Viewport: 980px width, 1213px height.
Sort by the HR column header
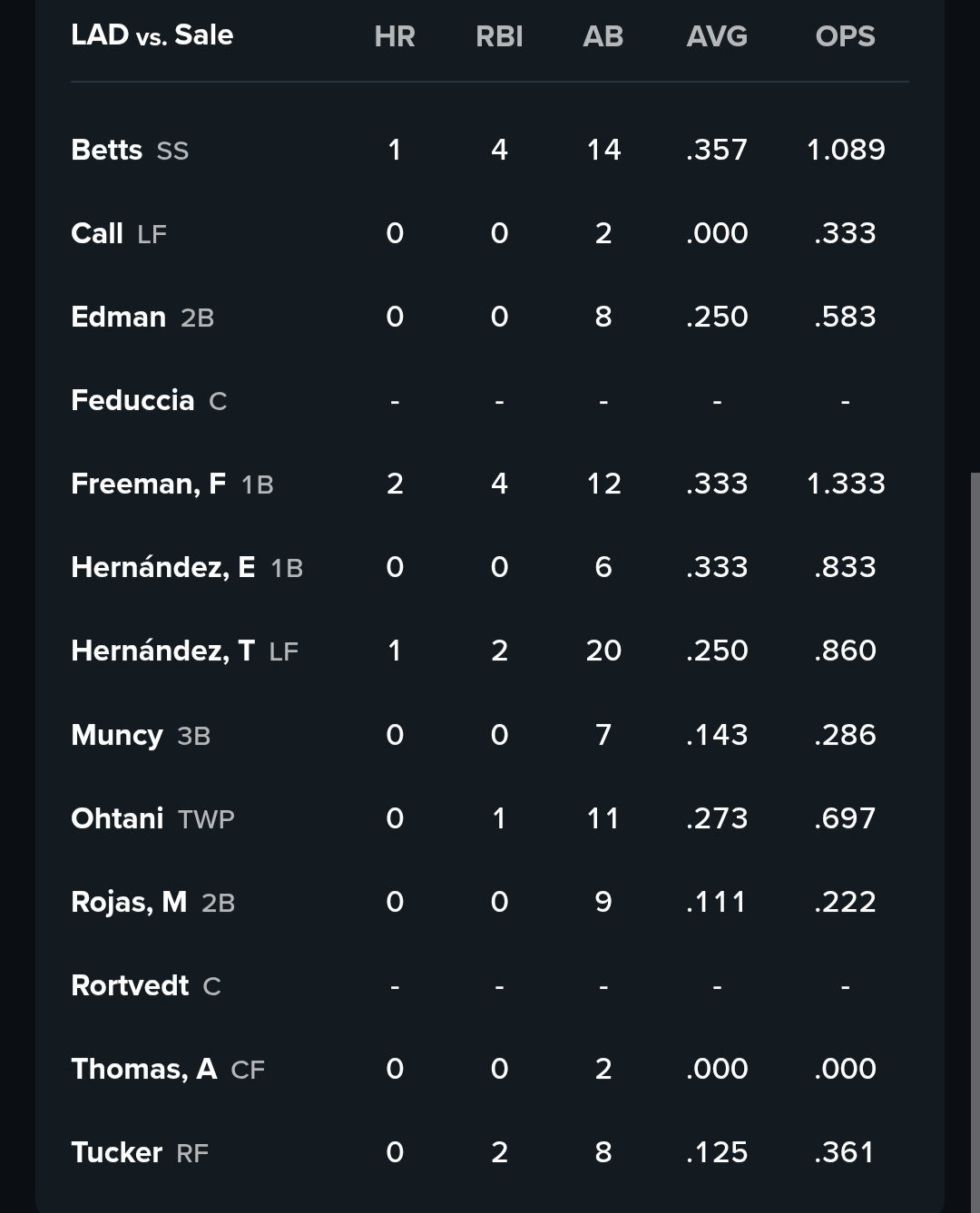[x=395, y=36]
